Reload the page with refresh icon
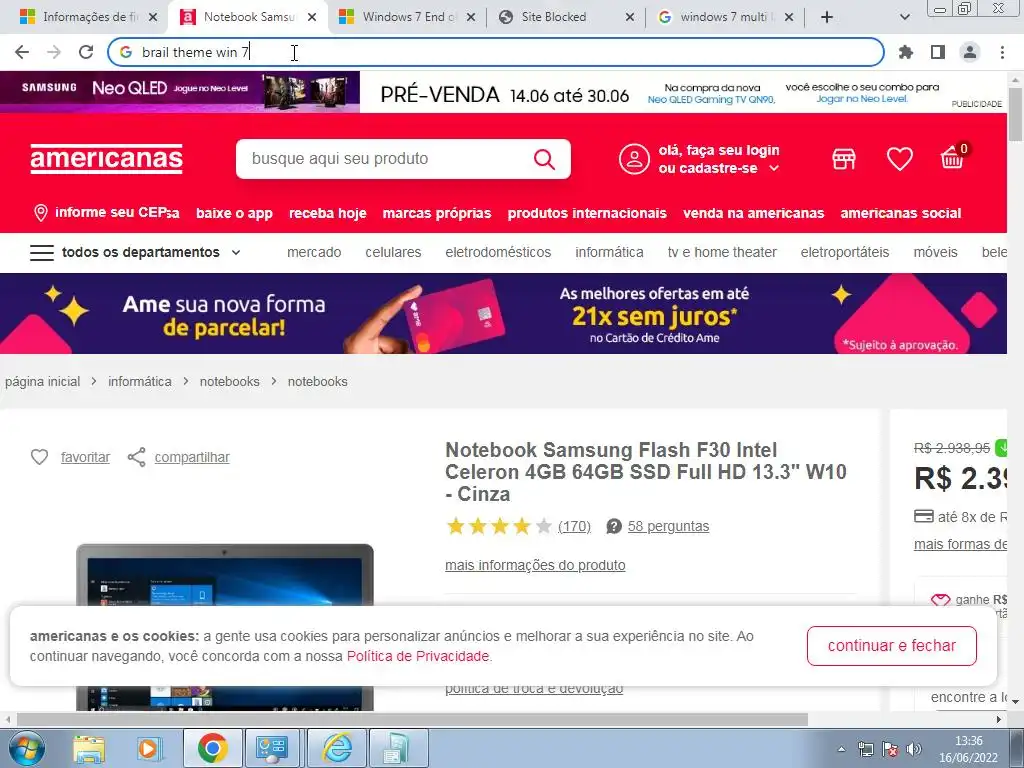Image resolution: width=1024 pixels, height=768 pixels. pos(86,52)
